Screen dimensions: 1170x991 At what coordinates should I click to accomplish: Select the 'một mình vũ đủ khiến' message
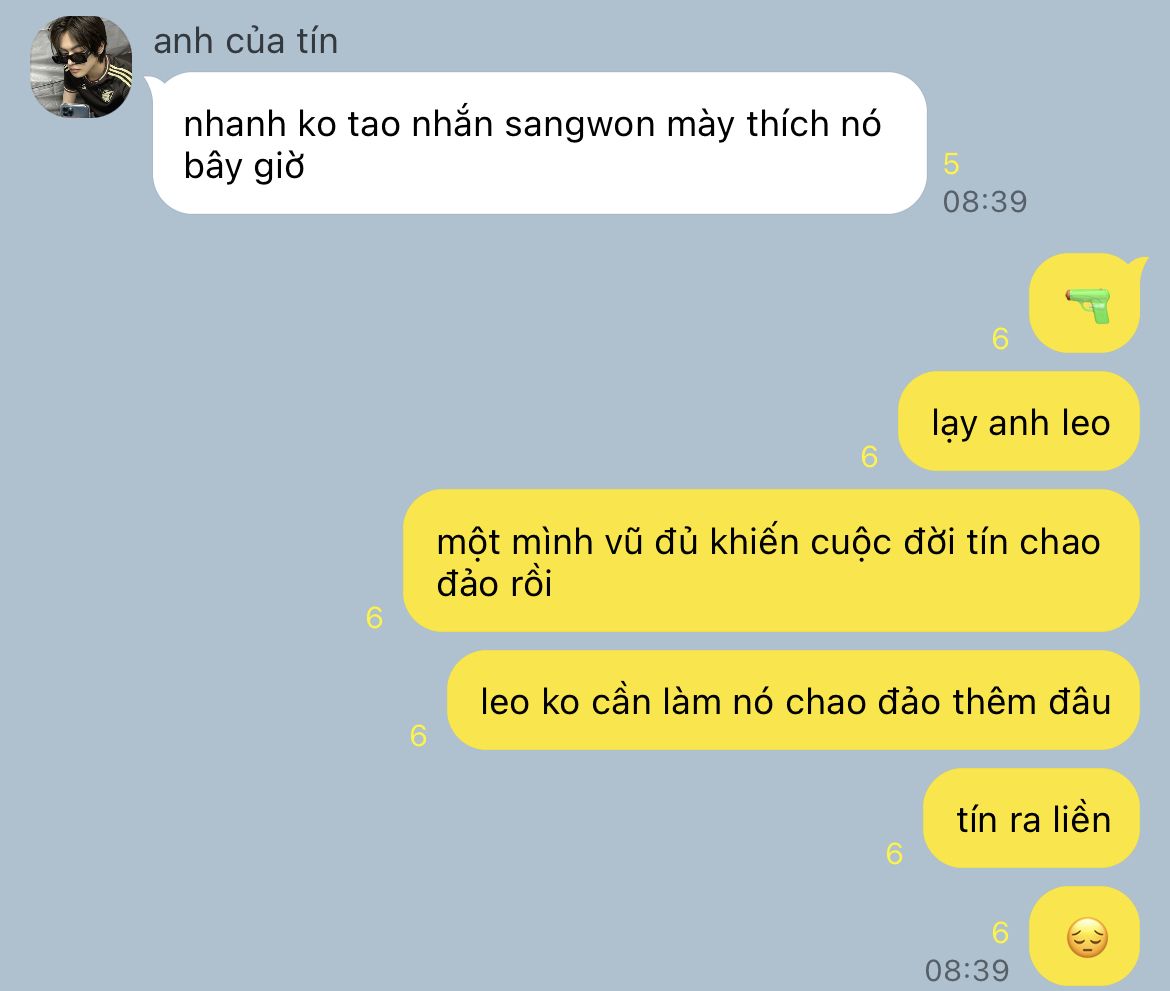[x=772, y=560]
